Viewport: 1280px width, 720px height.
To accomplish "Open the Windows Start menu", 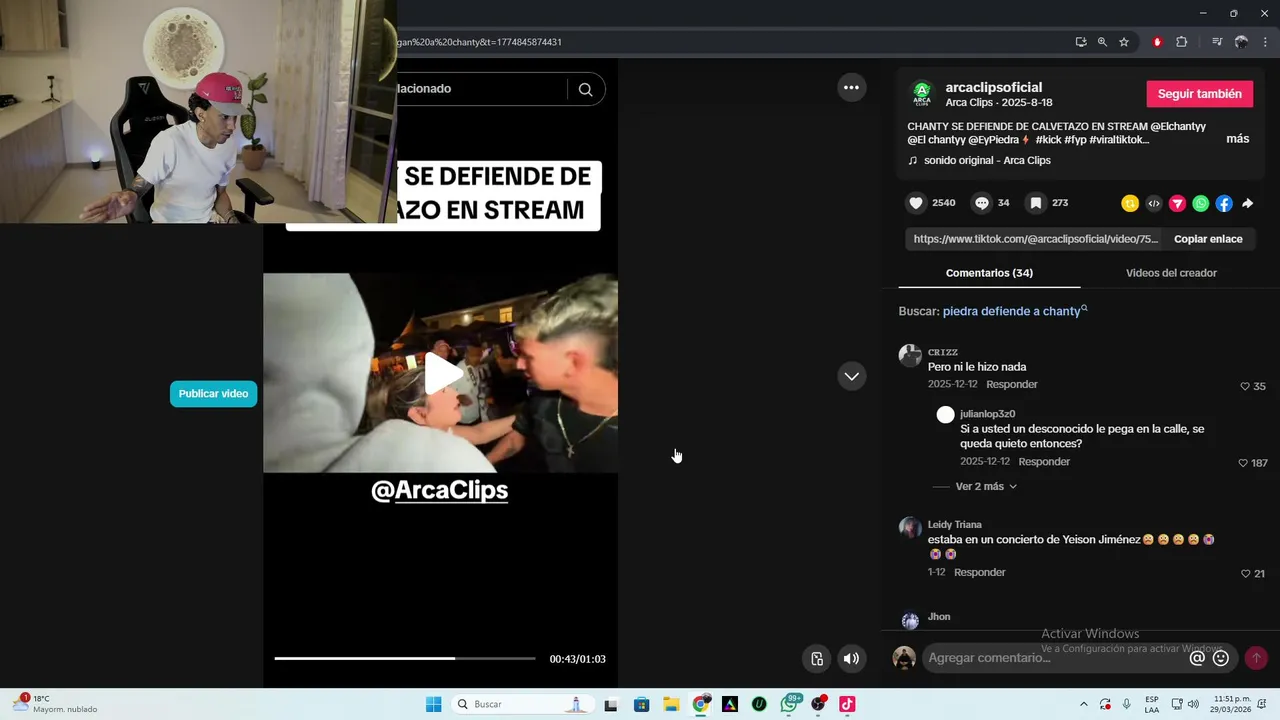I will tap(433, 704).
